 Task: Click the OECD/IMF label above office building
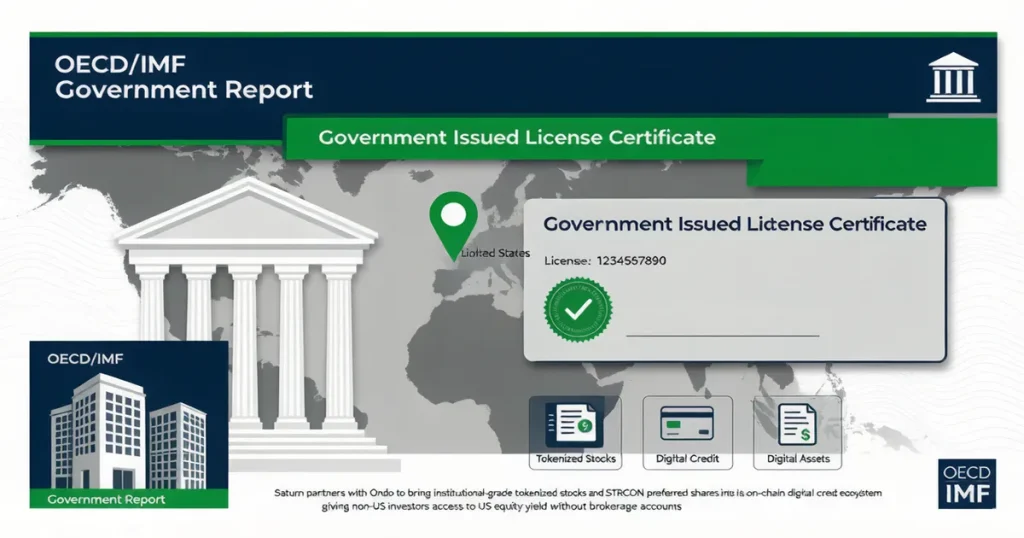click(85, 359)
